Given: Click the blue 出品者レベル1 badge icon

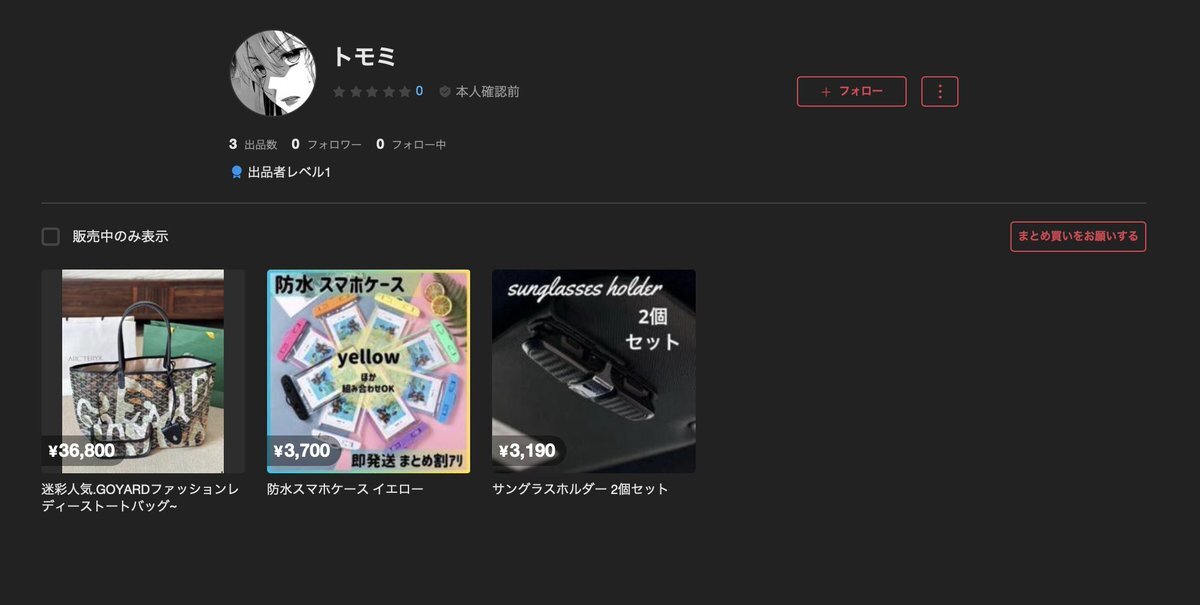Looking at the screenshot, I should [237, 172].
